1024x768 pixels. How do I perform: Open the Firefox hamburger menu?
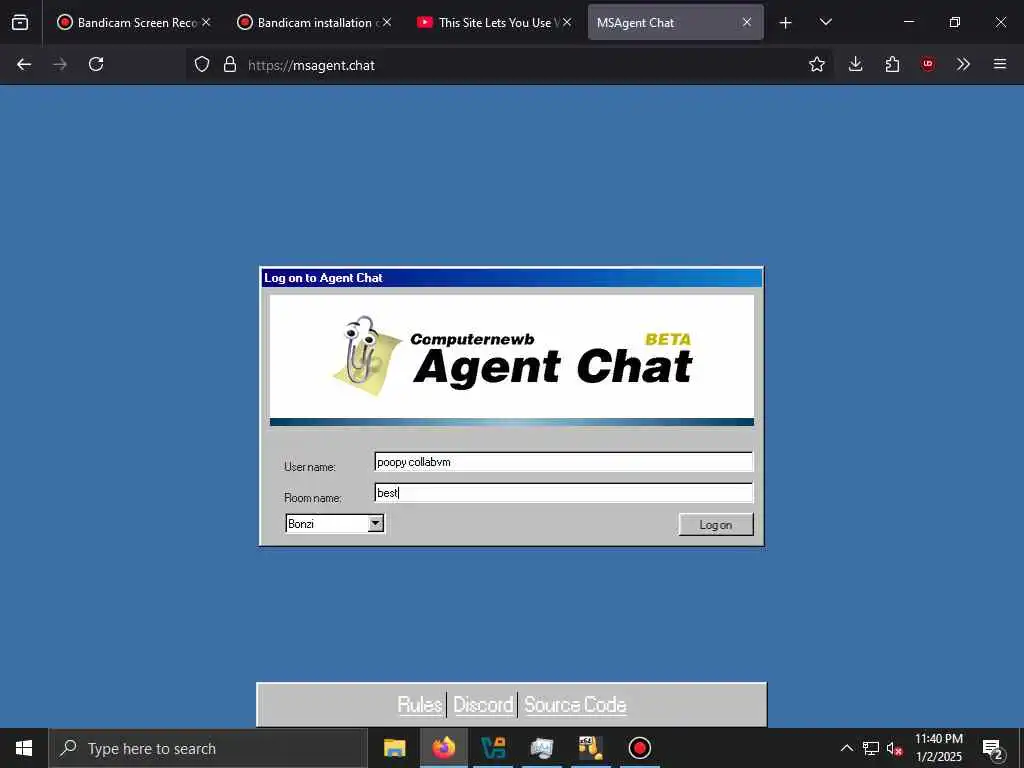(1000, 64)
